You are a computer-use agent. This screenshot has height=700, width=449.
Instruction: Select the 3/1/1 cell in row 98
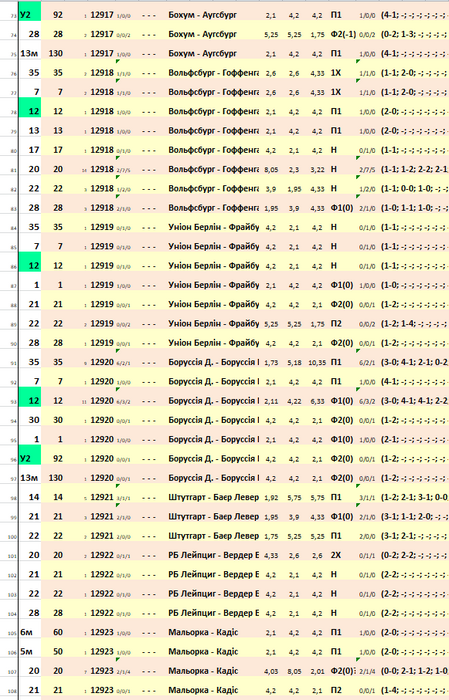coord(367,497)
